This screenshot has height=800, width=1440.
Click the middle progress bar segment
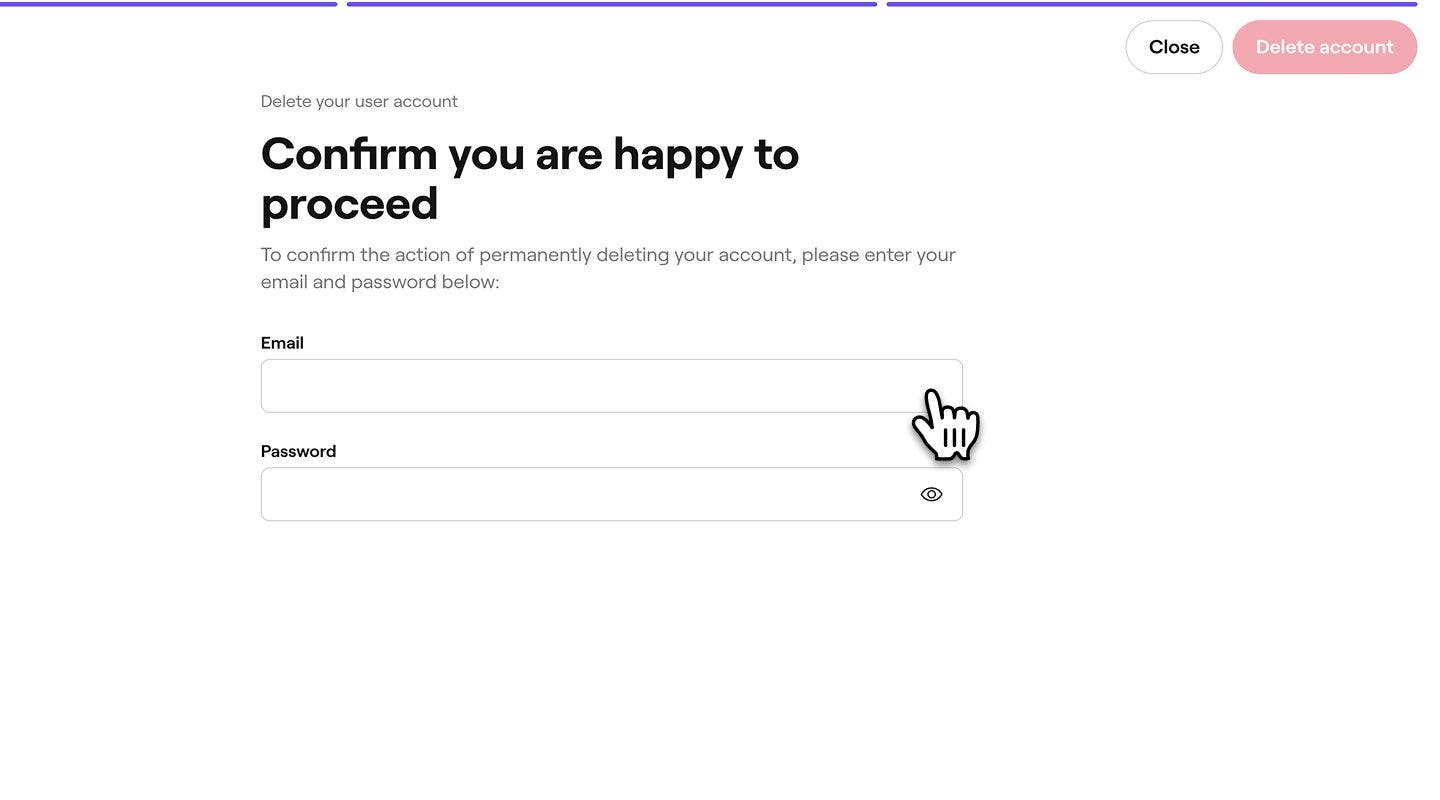click(611, 4)
